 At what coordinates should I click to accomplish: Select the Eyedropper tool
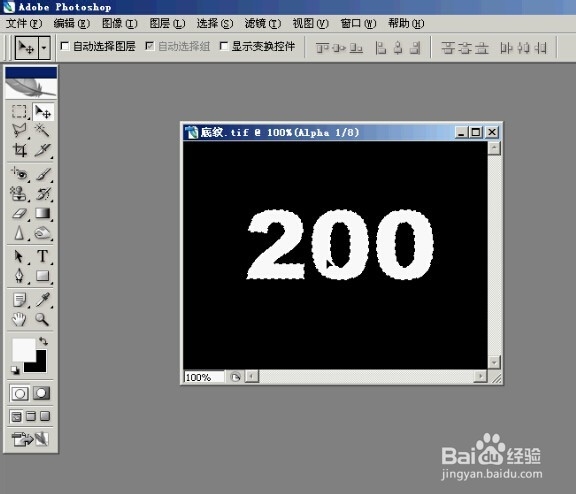click(x=43, y=300)
